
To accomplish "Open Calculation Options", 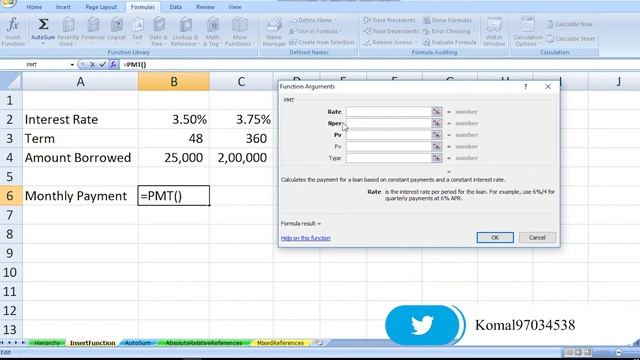I will coord(528,31).
